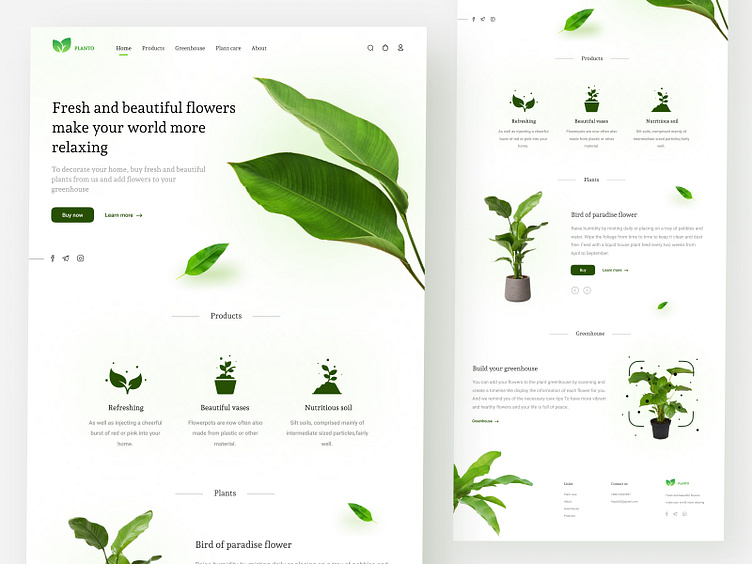Click the Buy button beside bird of paradise
Image resolution: width=752 pixels, height=564 pixels.
click(x=583, y=270)
